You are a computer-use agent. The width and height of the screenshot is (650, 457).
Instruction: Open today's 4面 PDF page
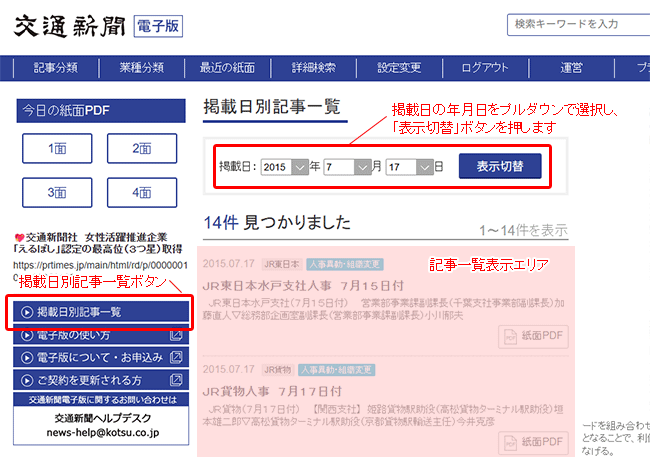tap(142, 192)
